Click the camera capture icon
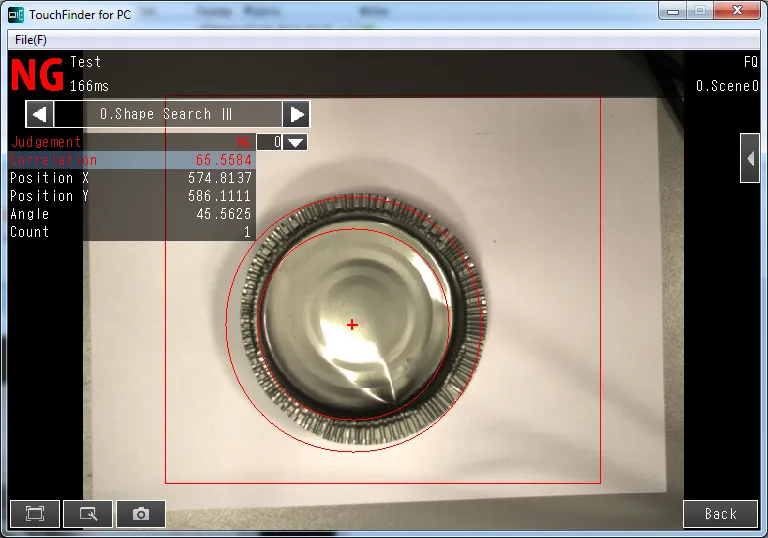The height and width of the screenshot is (538, 768). 141,514
